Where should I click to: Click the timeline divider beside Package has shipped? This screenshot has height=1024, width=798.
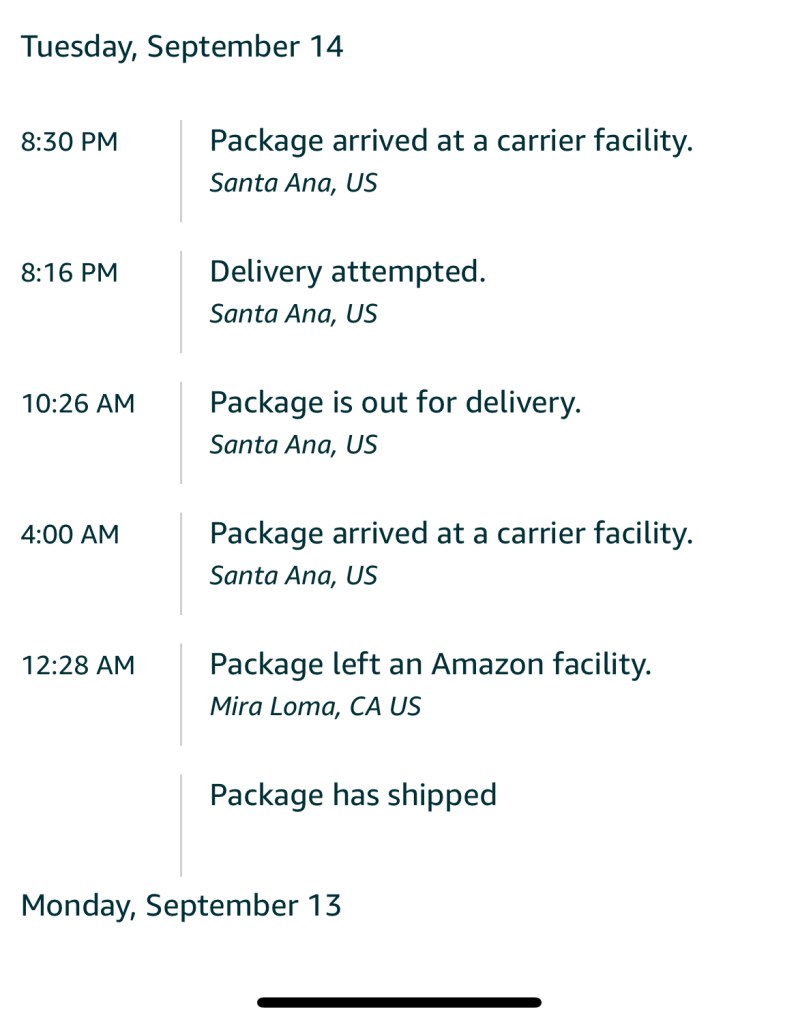pyautogui.click(x=181, y=825)
